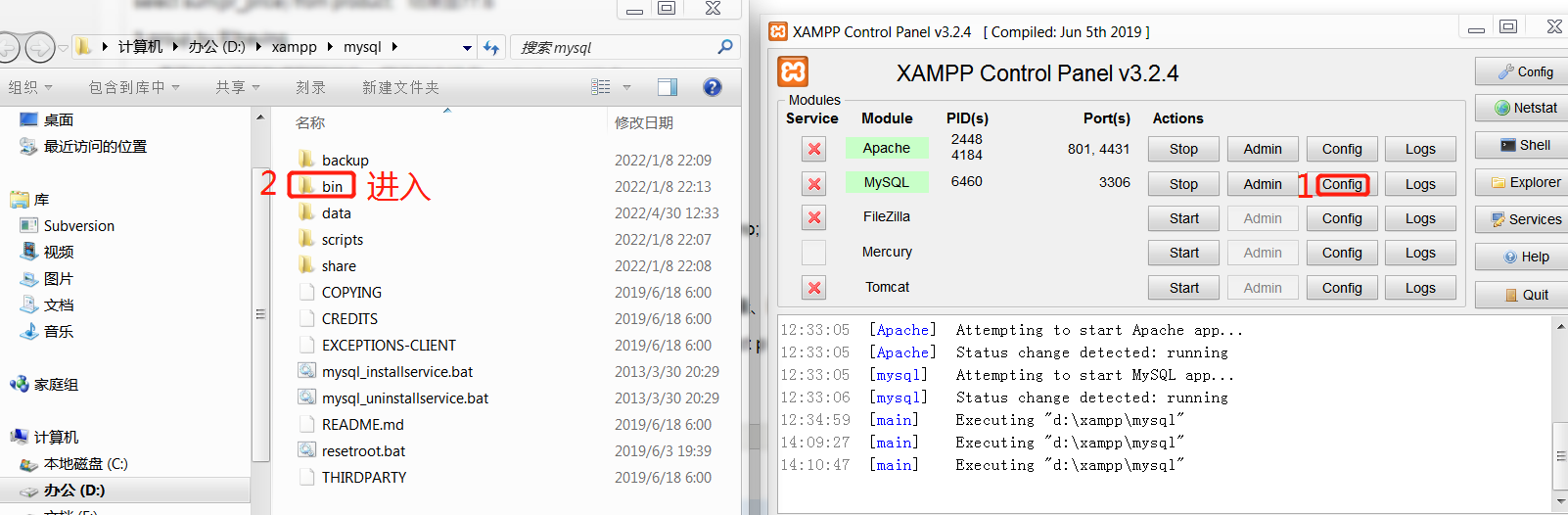Select 最近访问的位置 in the navigation pane

[x=83, y=146]
